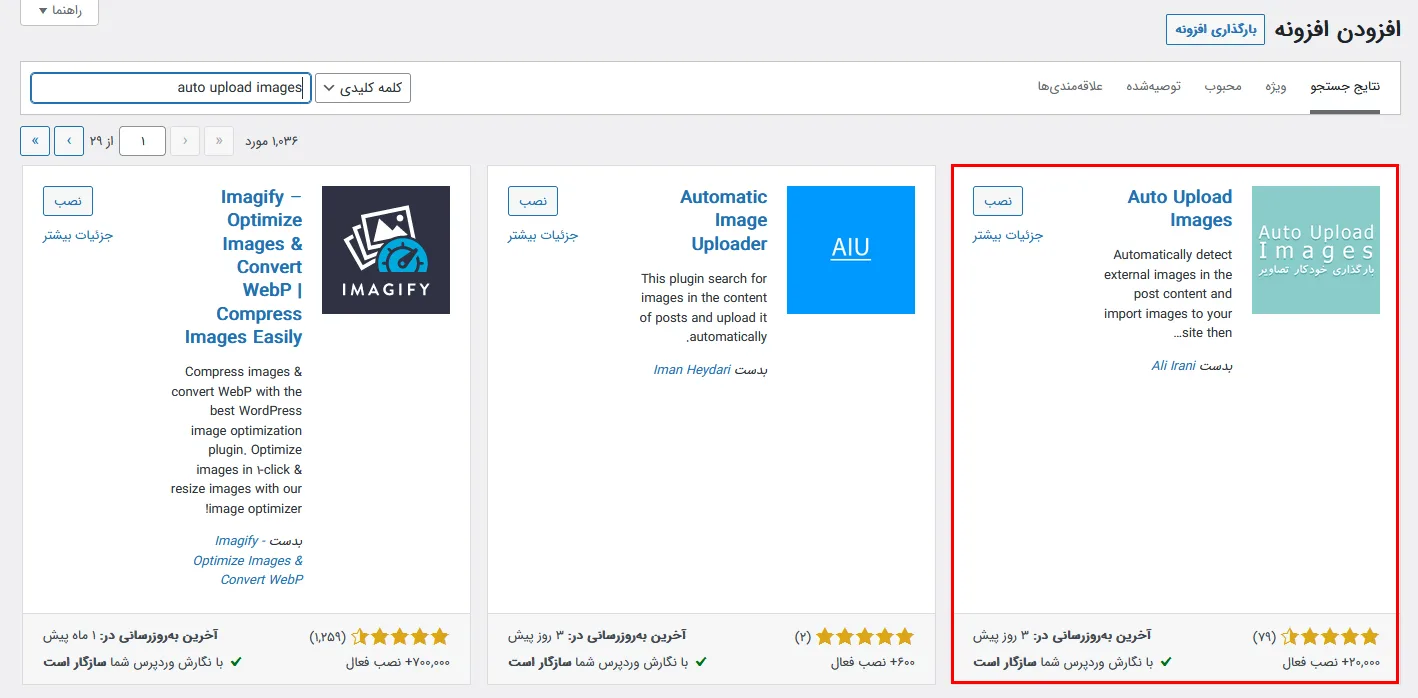
Task: Click the +۶۰۰ نصب فعال text
Action: [873, 662]
